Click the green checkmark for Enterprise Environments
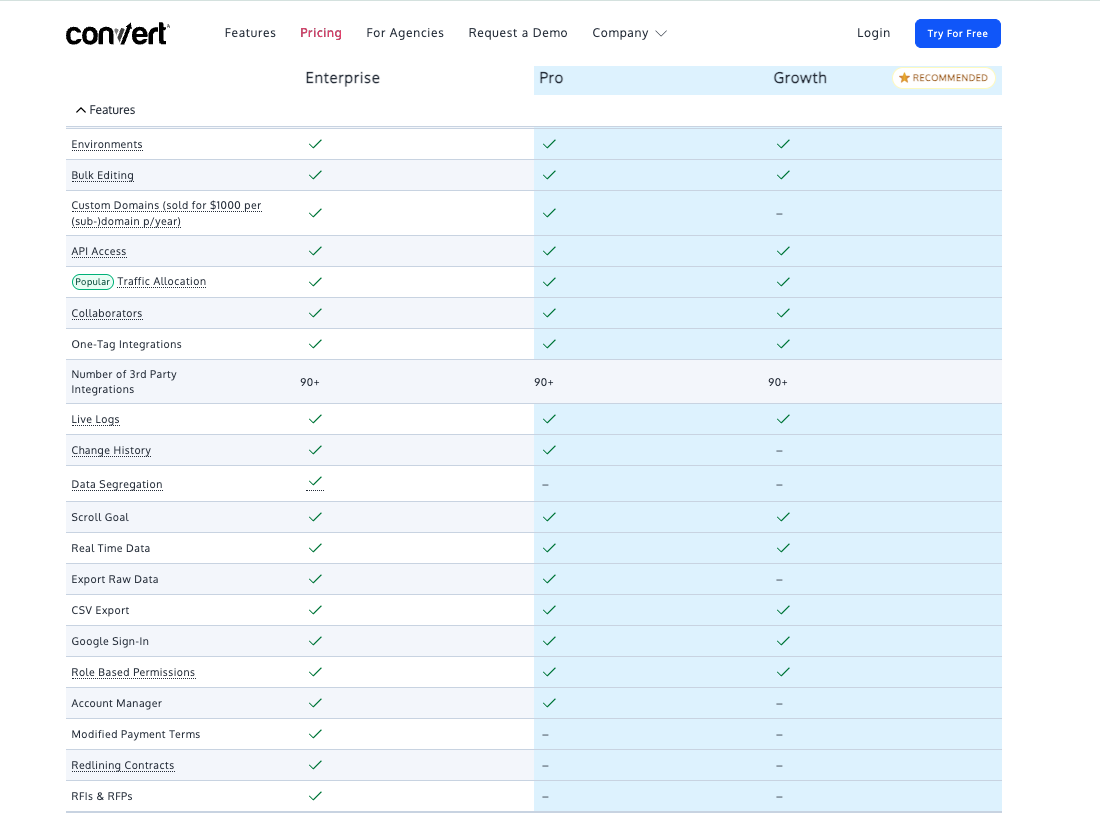The width and height of the screenshot is (1100, 817). pyautogui.click(x=315, y=144)
